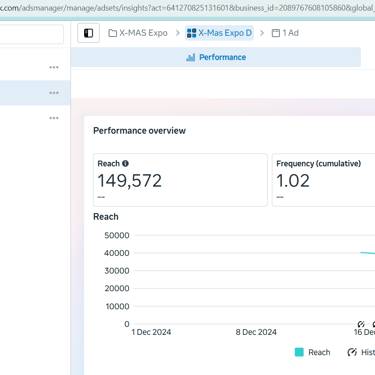Viewport: 375px width, 375px height.
Task: Click the 1 Dec 2024 axis label
Action: point(151,332)
